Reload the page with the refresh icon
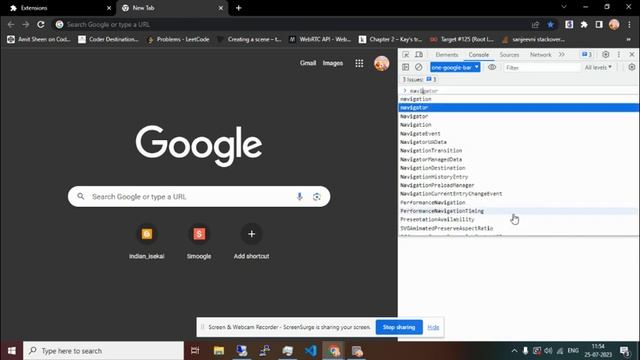The width and height of the screenshot is (640, 360). [x=41, y=24]
